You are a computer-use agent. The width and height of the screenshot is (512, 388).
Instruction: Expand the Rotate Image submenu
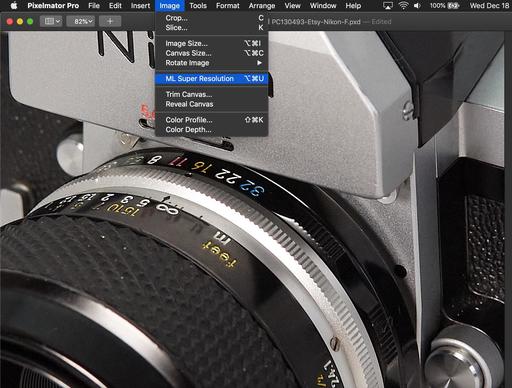point(212,63)
